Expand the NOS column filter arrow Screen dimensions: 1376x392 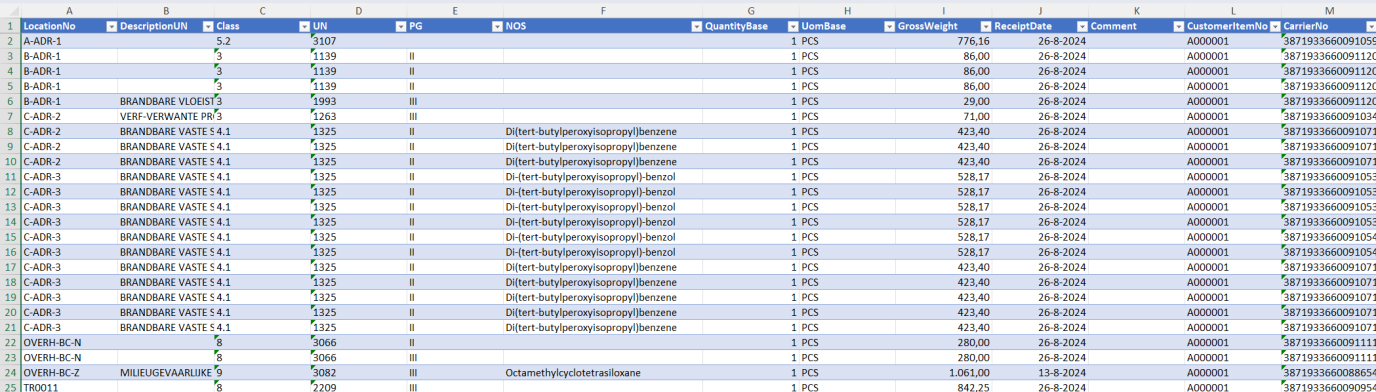pos(695,26)
